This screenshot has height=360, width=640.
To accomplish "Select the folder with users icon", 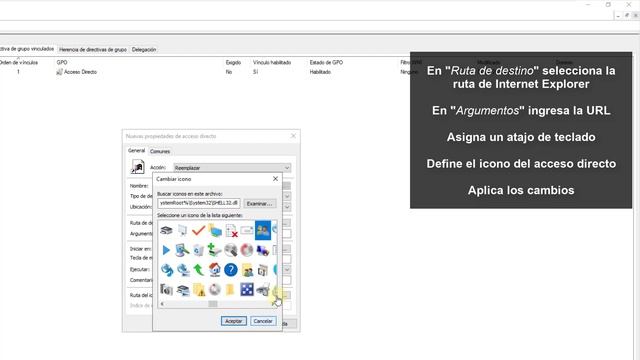I will pyautogui.click(x=247, y=270).
